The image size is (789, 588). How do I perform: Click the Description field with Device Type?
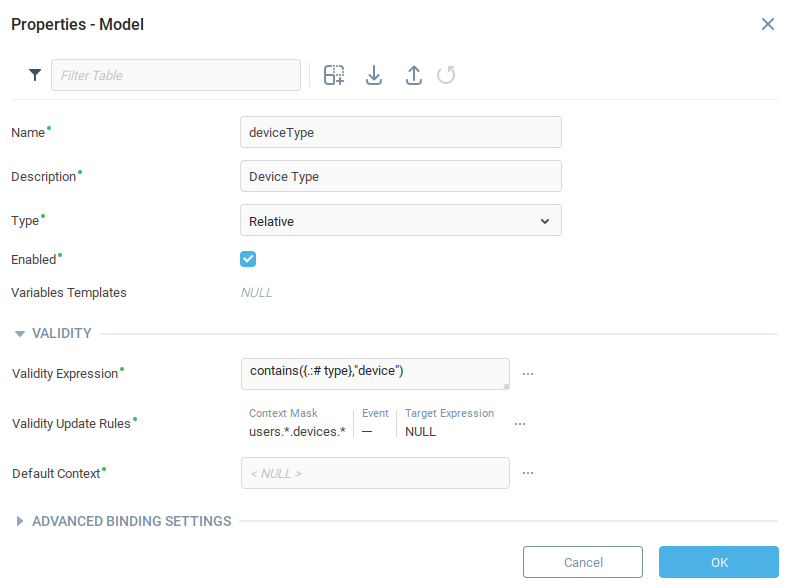[400, 176]
